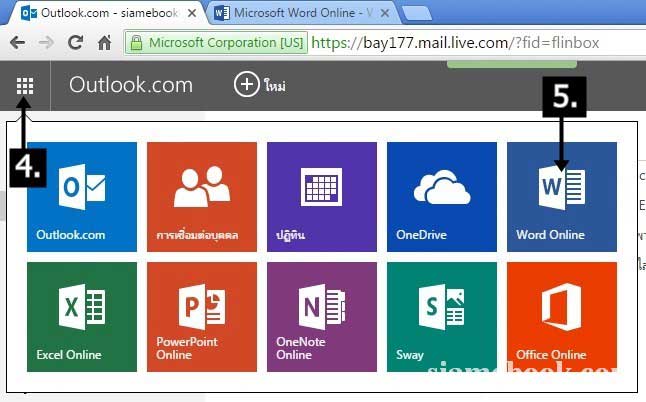Launch the PowerPoint Online tile
The image size is (646, 402).
[202, 317]
